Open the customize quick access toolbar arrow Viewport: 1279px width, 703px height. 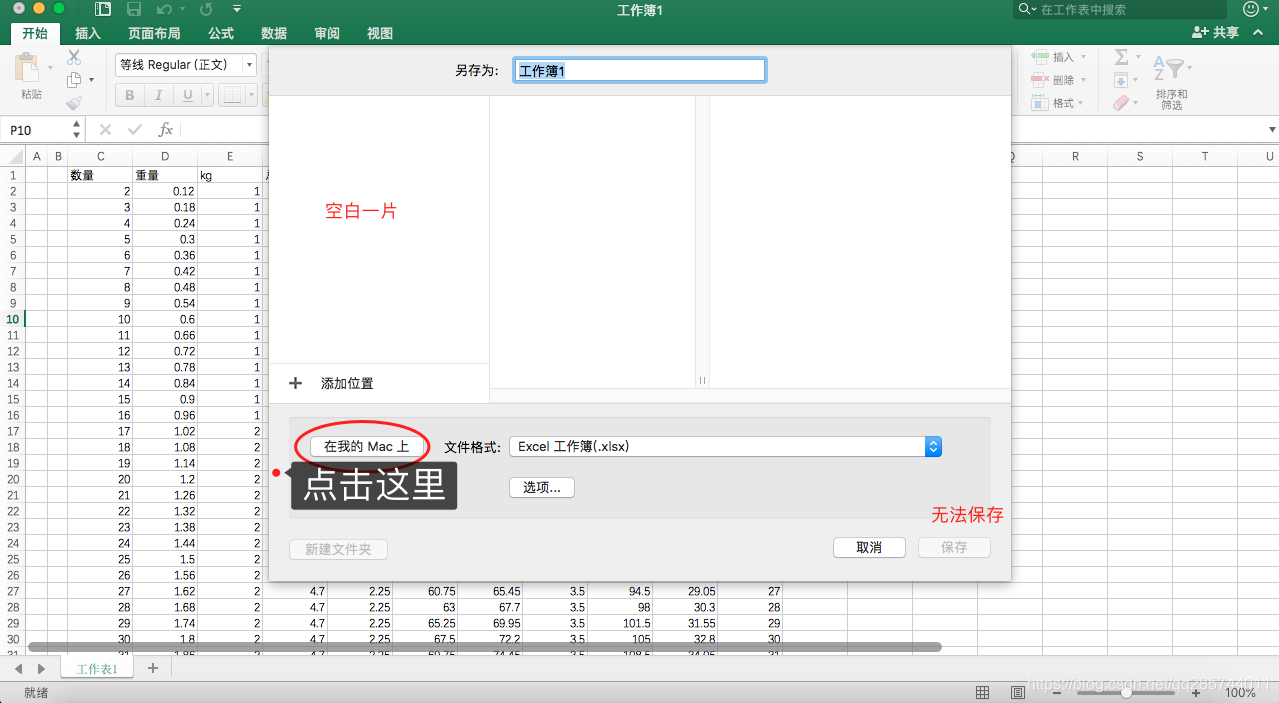237,10
